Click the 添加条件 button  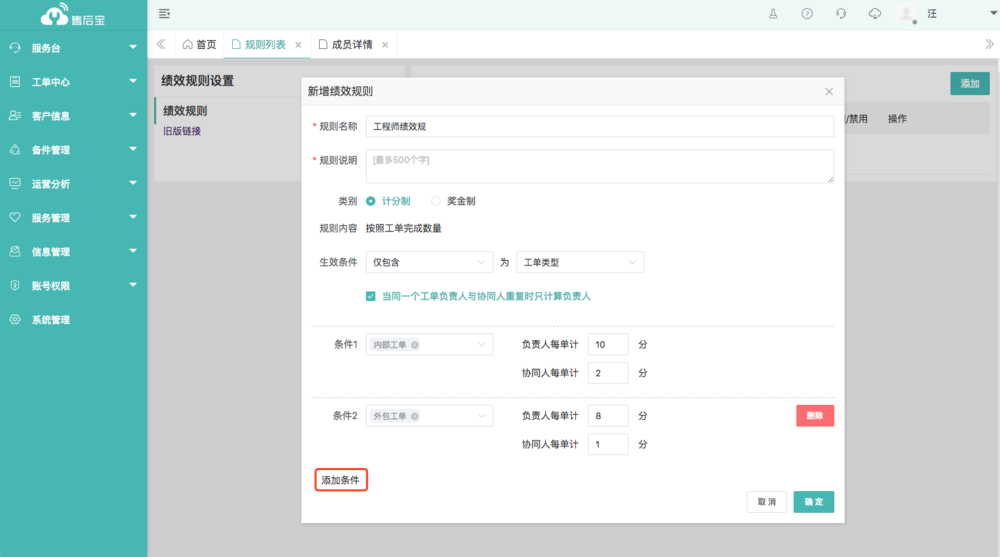[x=341, y=480]
